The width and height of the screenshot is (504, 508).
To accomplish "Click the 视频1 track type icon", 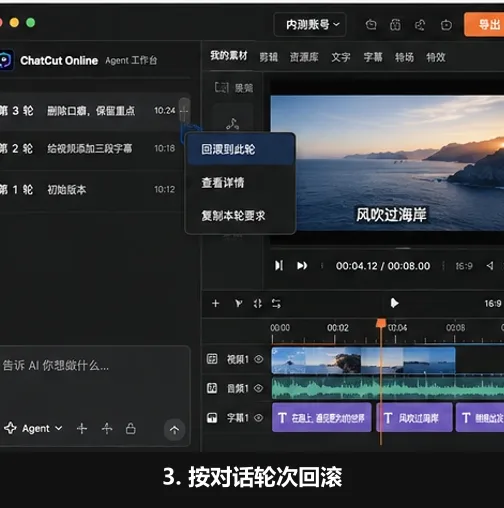I will click(x=212, y=359).
